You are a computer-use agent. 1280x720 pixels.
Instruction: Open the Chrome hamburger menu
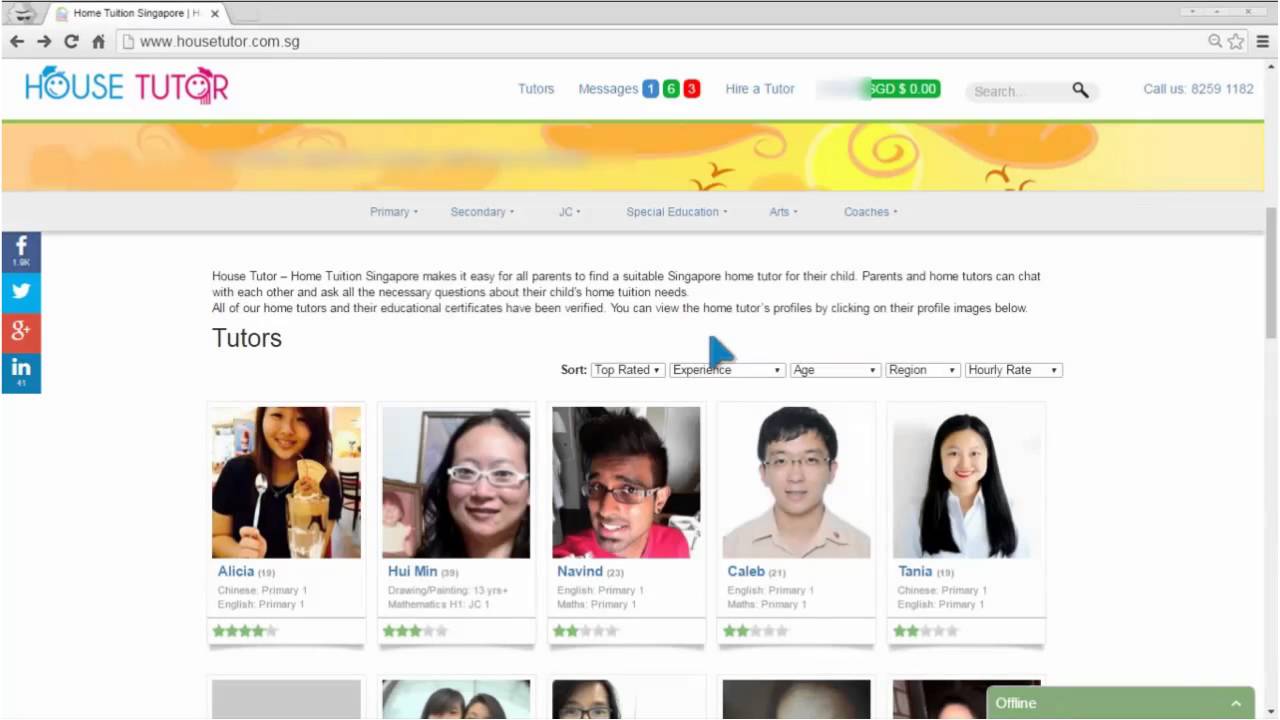(1263, 41)
